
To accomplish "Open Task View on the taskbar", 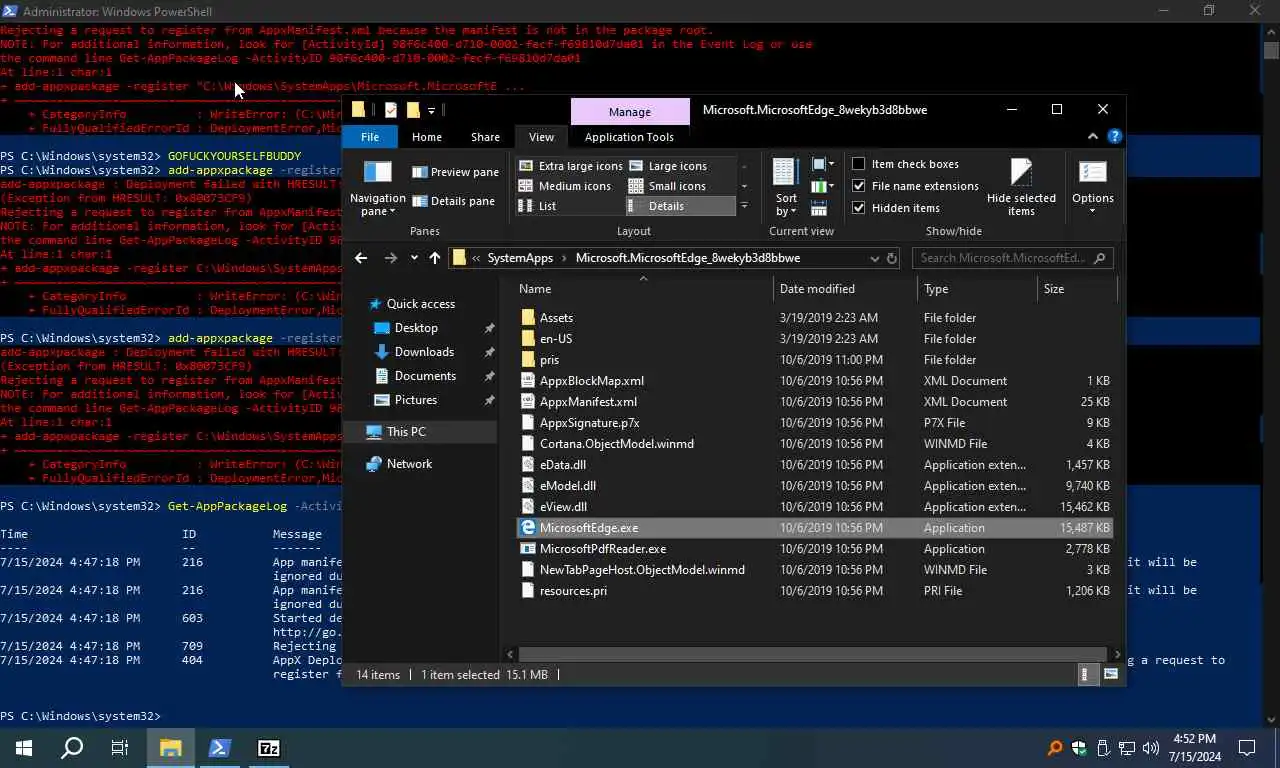I will tap(120, 748).
